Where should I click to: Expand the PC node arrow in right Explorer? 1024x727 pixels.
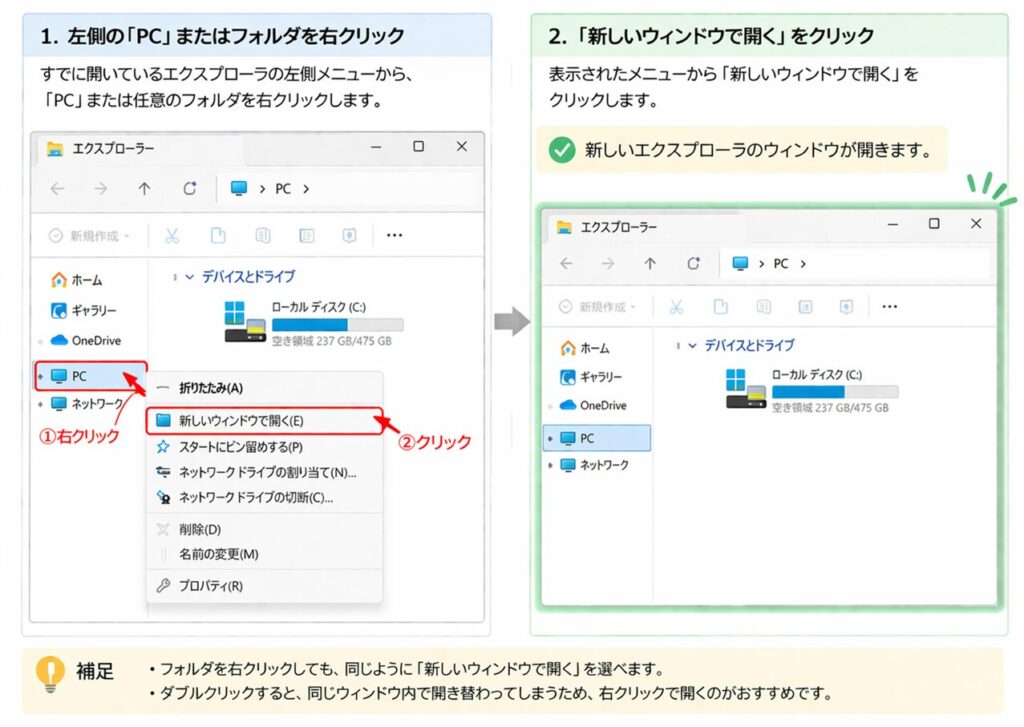pos(550,438)
